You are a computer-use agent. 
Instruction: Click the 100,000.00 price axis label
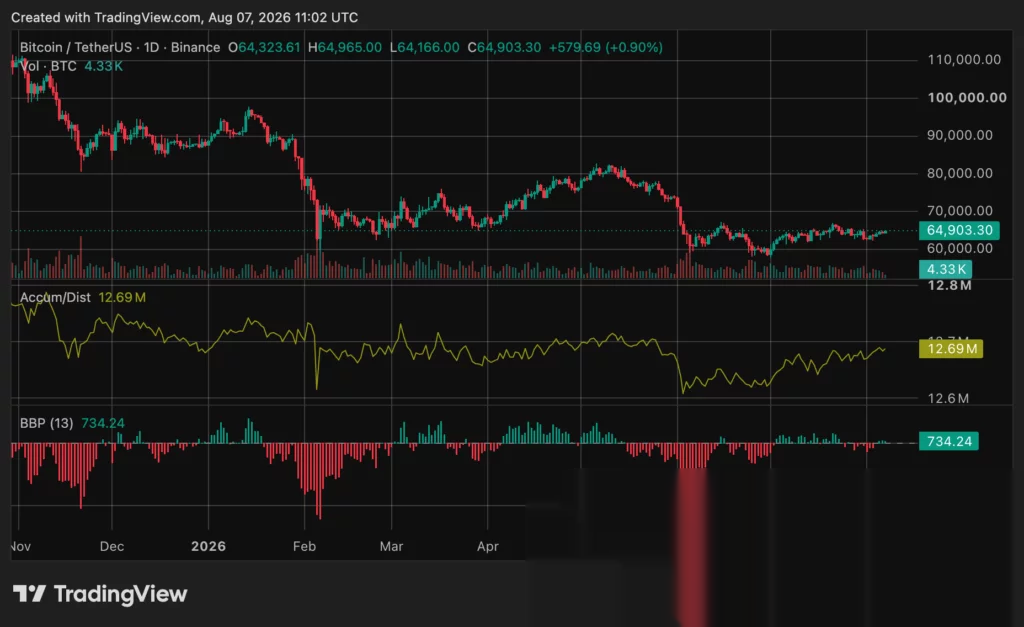point(967,97)
